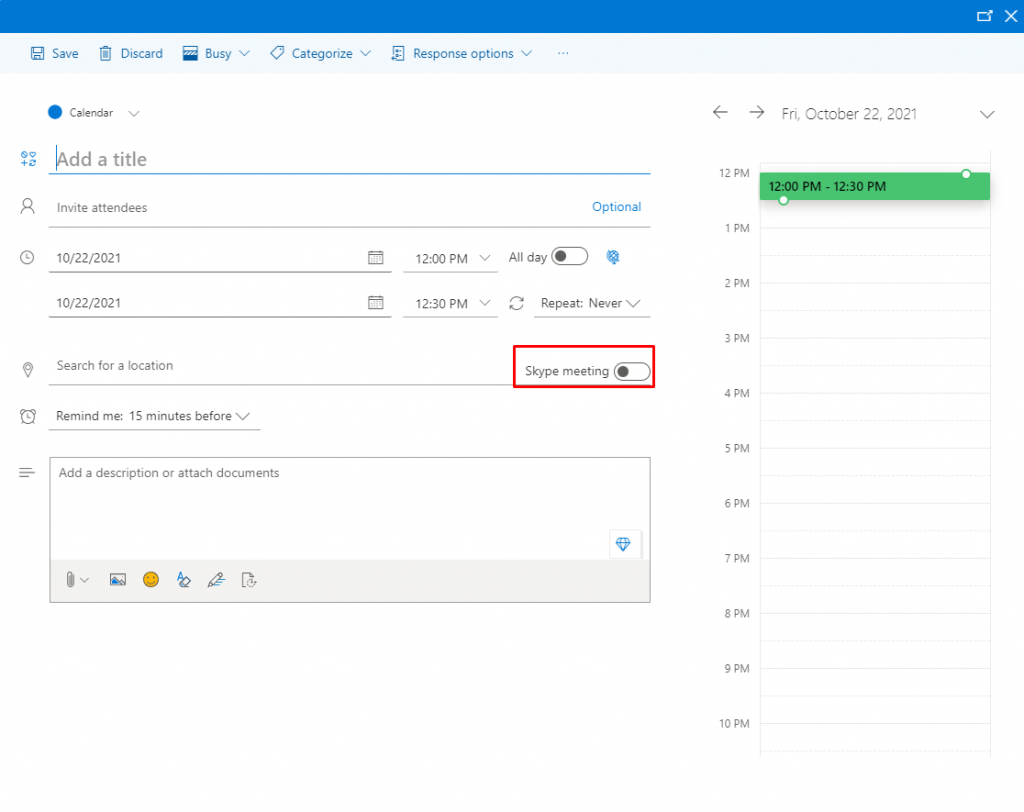
Task: Open the Repeat: Never dropdown
Action: point(592,304)
